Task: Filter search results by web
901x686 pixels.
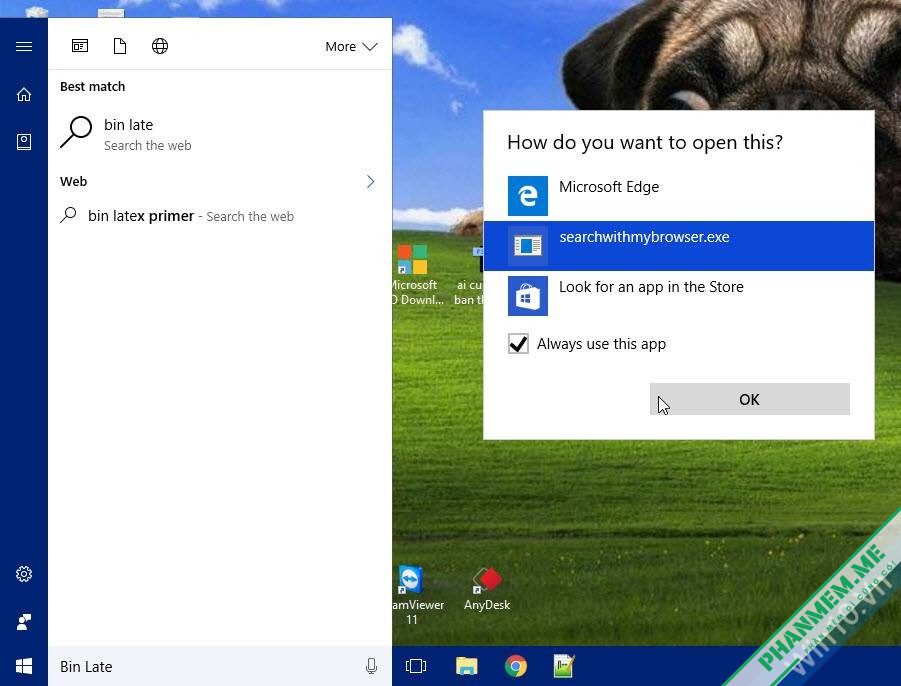Action: coord(160,46)
